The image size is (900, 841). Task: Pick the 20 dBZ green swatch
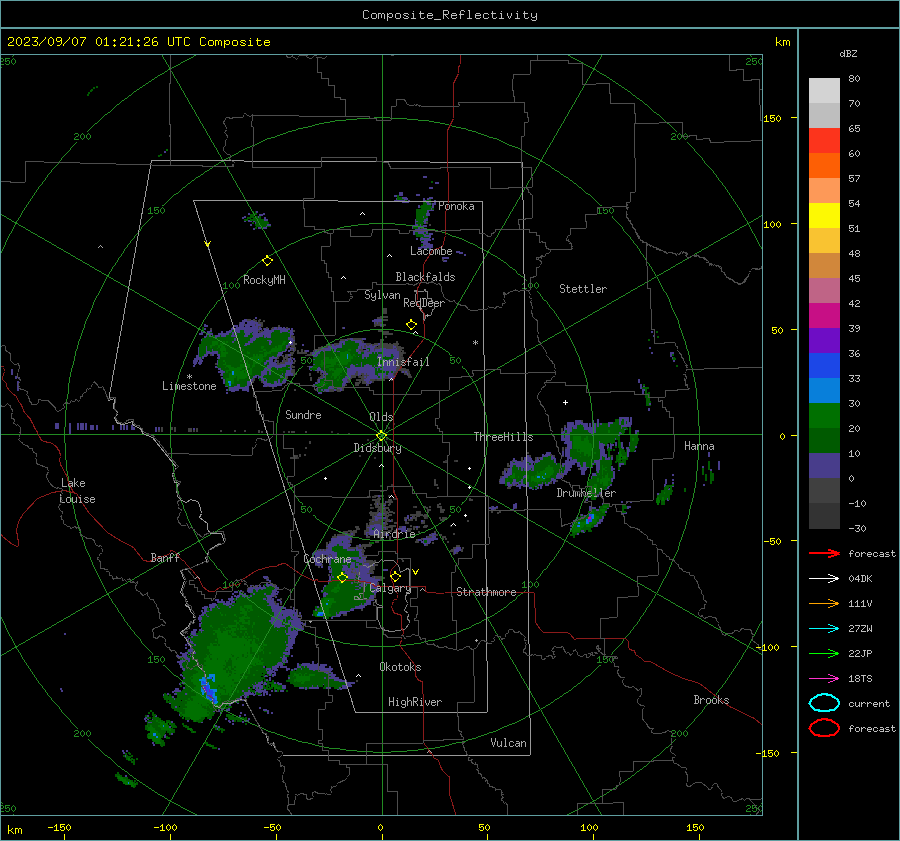pyautogui.click(x=824, y=416)
